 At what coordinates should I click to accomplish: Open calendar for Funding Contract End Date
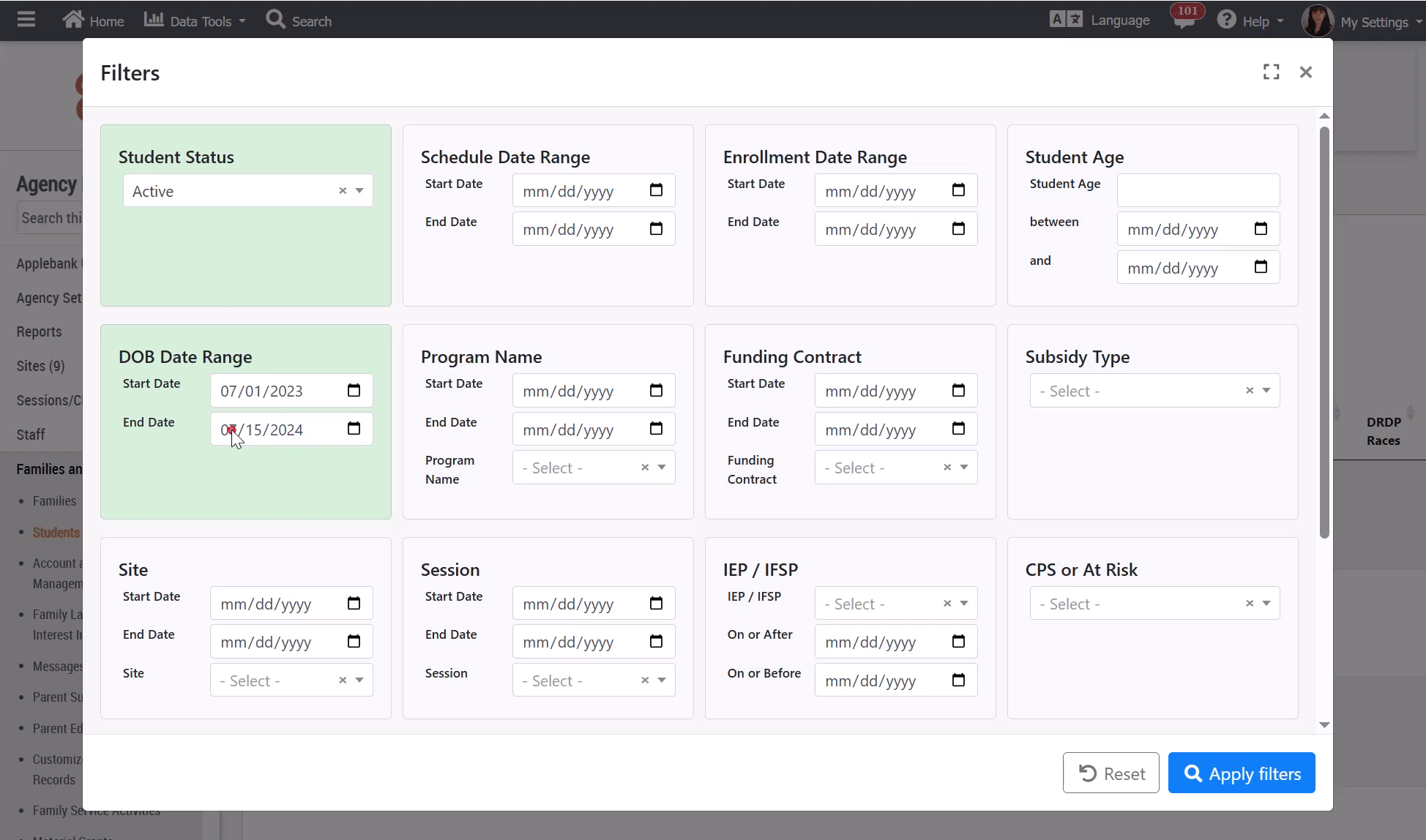(x=958, y=429)
